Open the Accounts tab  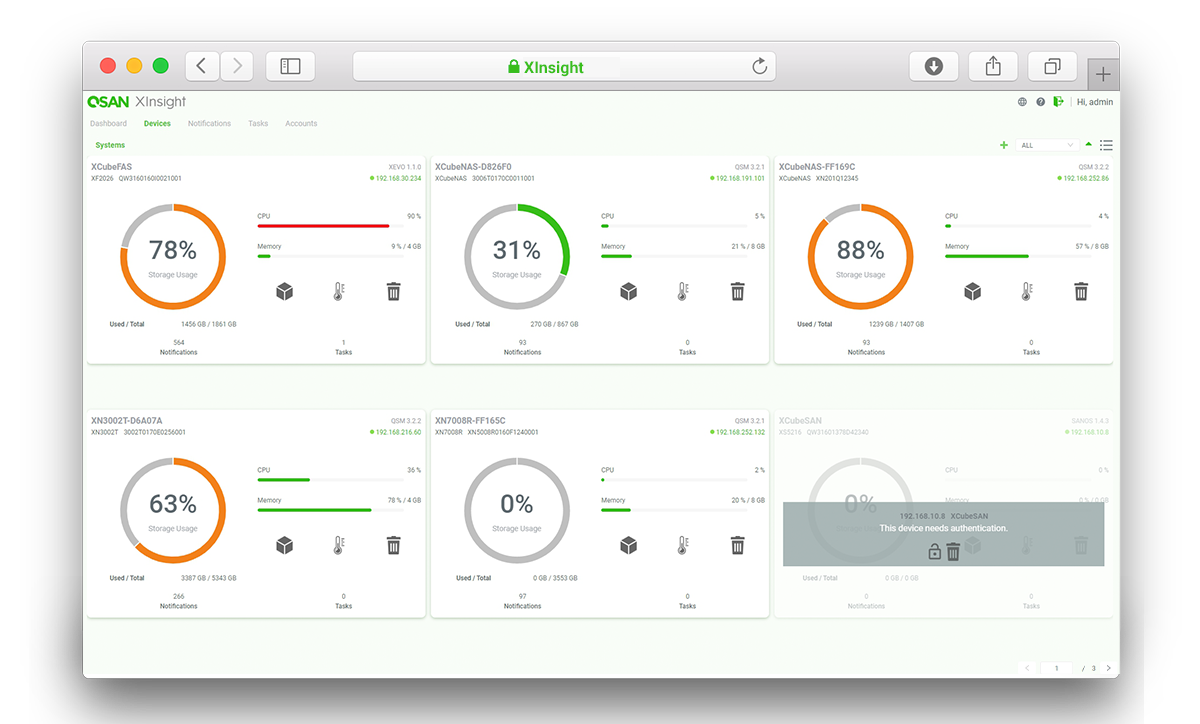point(301,124)
